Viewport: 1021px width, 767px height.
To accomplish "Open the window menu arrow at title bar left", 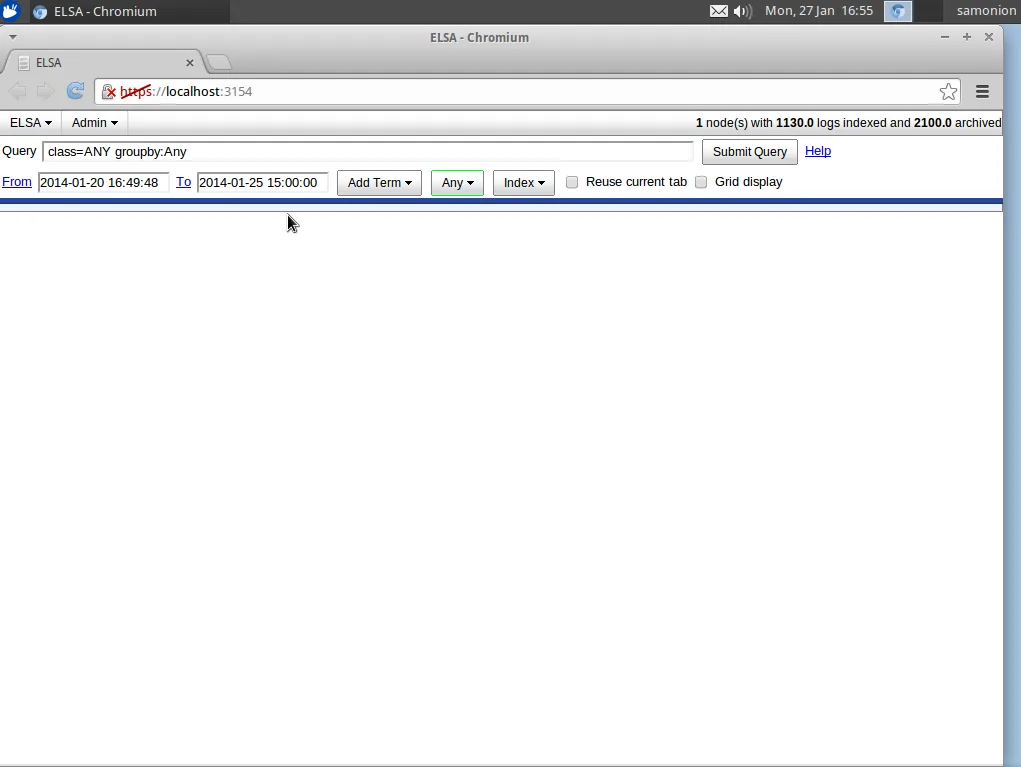I will click(12, 37).
